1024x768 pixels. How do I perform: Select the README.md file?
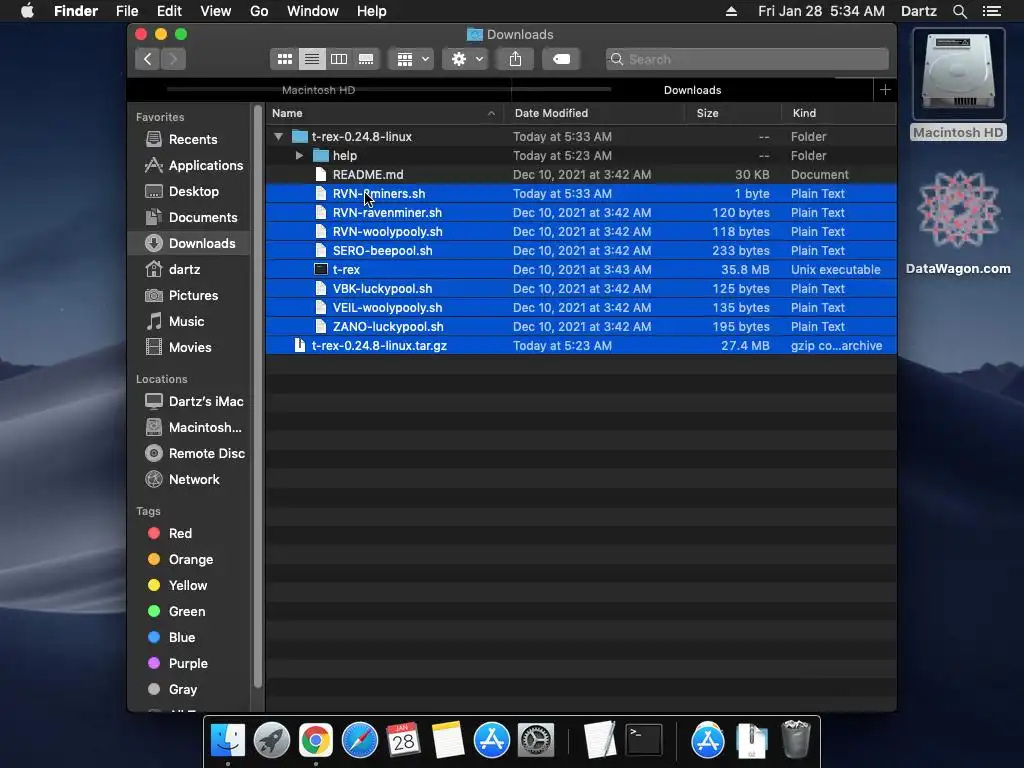pos(581,174)
